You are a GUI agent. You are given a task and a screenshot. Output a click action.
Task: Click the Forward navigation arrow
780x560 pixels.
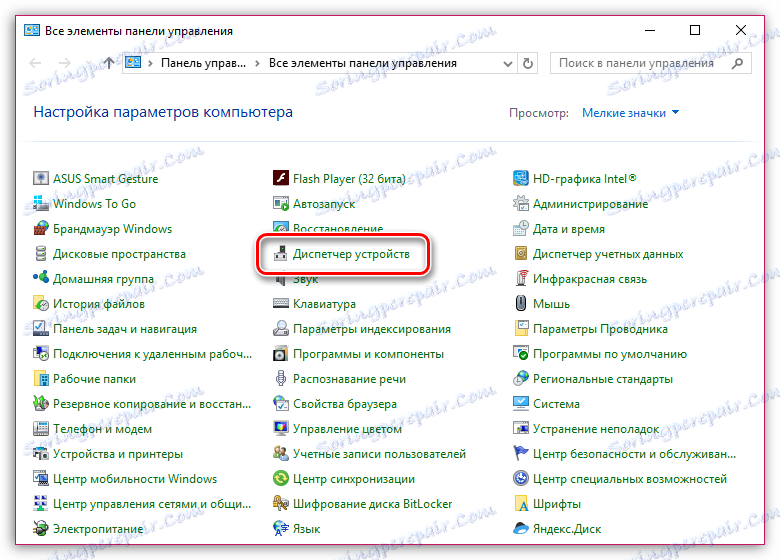pos(65,63)
